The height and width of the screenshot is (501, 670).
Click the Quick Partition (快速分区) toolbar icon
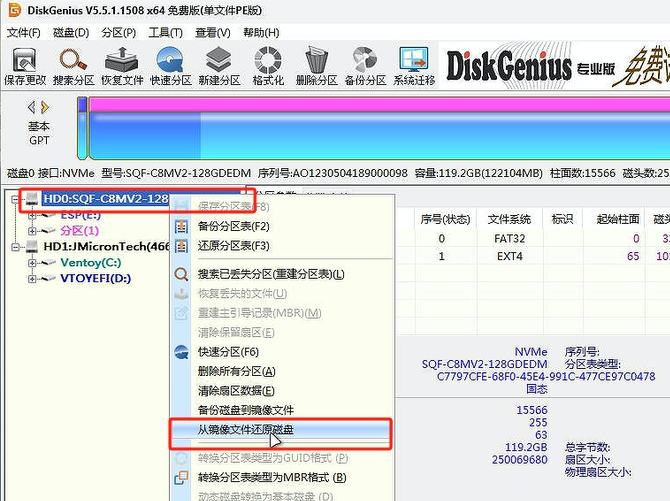click(x=171, y=66)
